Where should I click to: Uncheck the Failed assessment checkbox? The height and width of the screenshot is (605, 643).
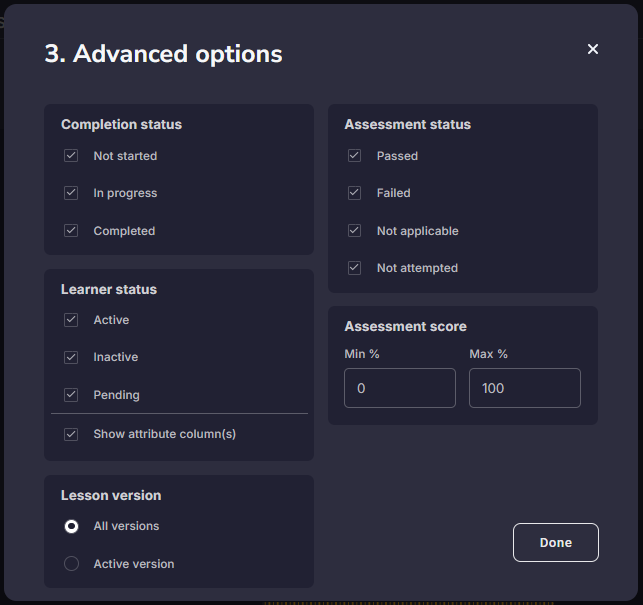pyautogui.click(x=354, y=193)
